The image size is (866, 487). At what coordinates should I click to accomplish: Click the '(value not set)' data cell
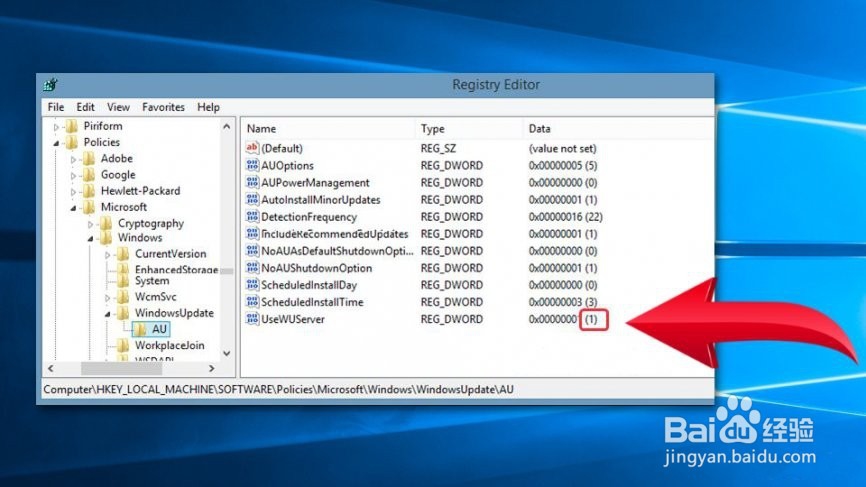pyautogui.click(x=562, y=149)
